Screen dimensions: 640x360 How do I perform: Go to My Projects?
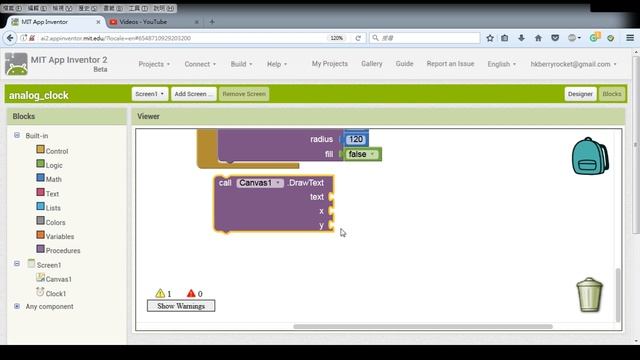tap(330, 64)
